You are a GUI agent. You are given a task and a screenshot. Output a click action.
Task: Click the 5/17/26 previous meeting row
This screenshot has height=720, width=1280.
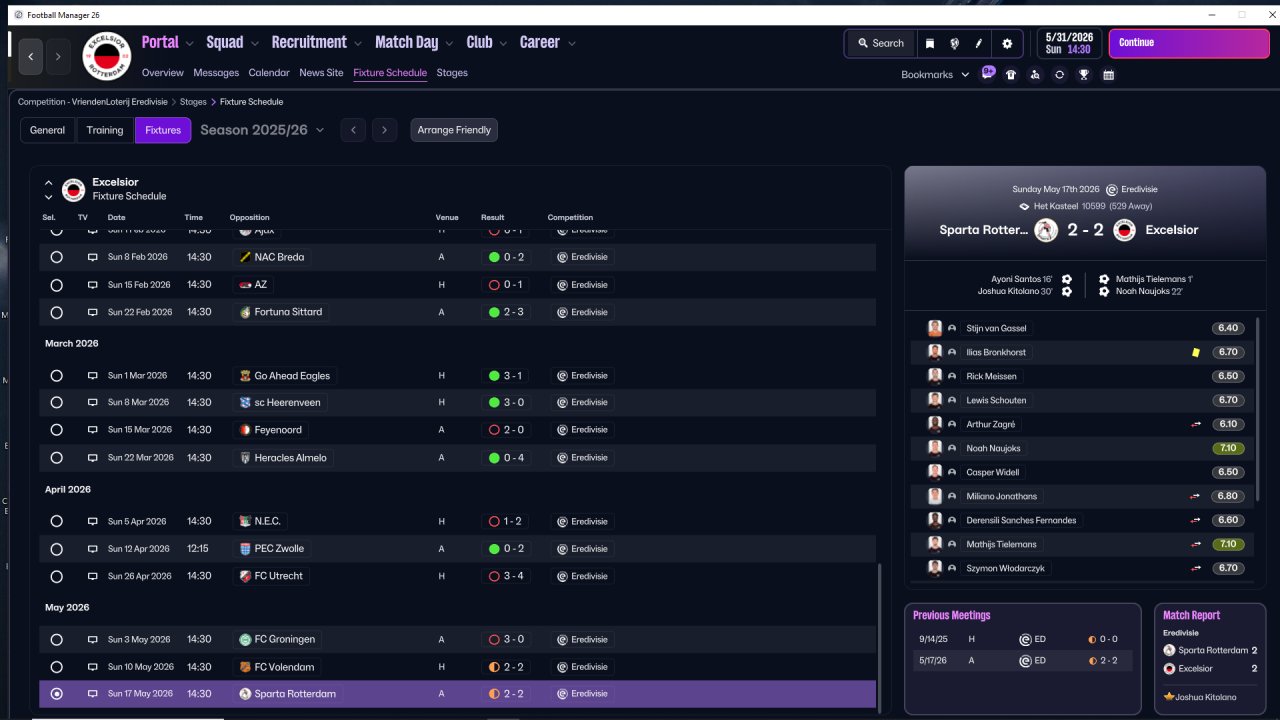[1022, 661]
